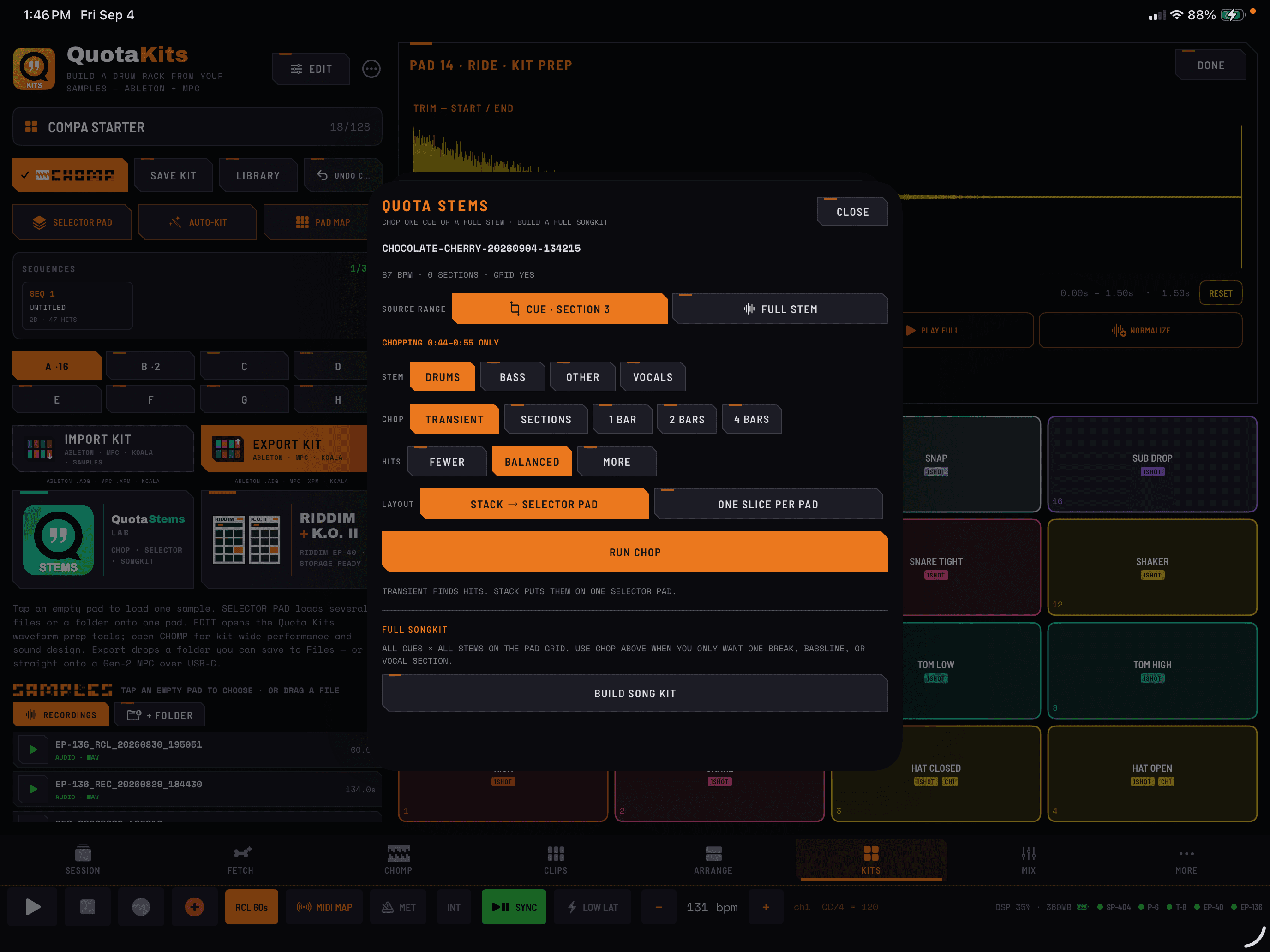Choose Transient chop mode
Image resolution: width=1270 pixels, height=952 pixels.
[455, 419]
